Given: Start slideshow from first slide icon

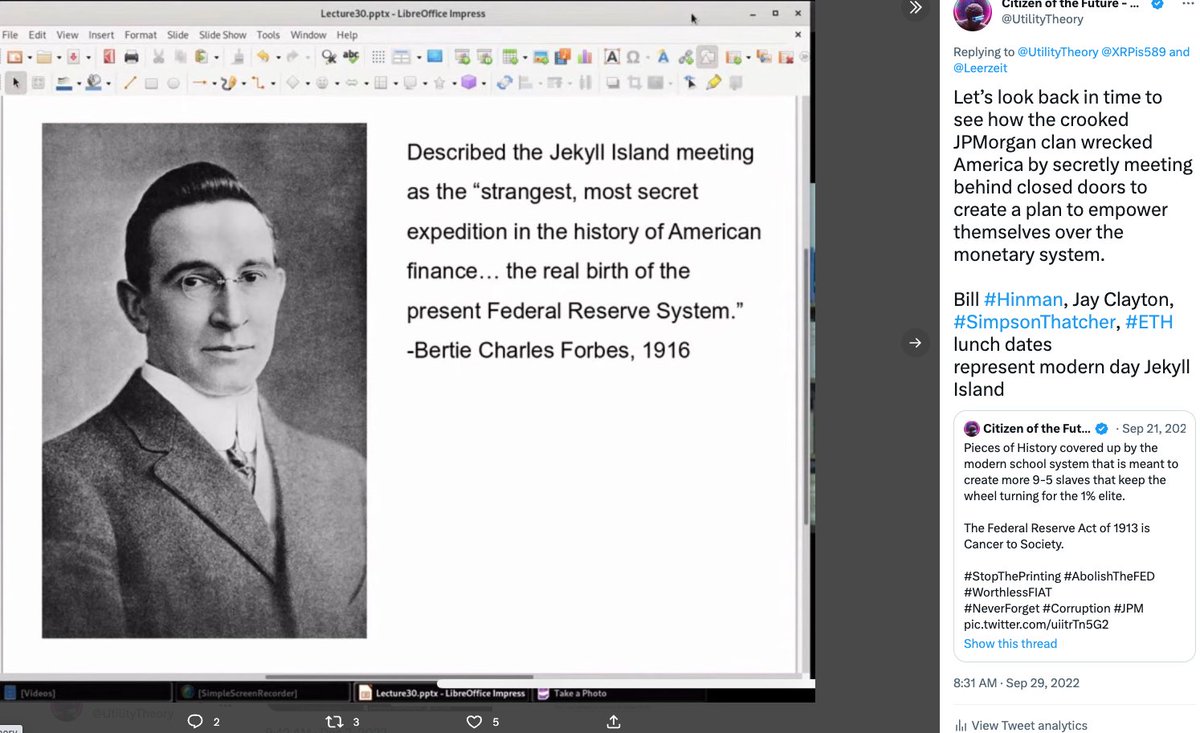Looking at the screenshot, I should pos(462,56).
